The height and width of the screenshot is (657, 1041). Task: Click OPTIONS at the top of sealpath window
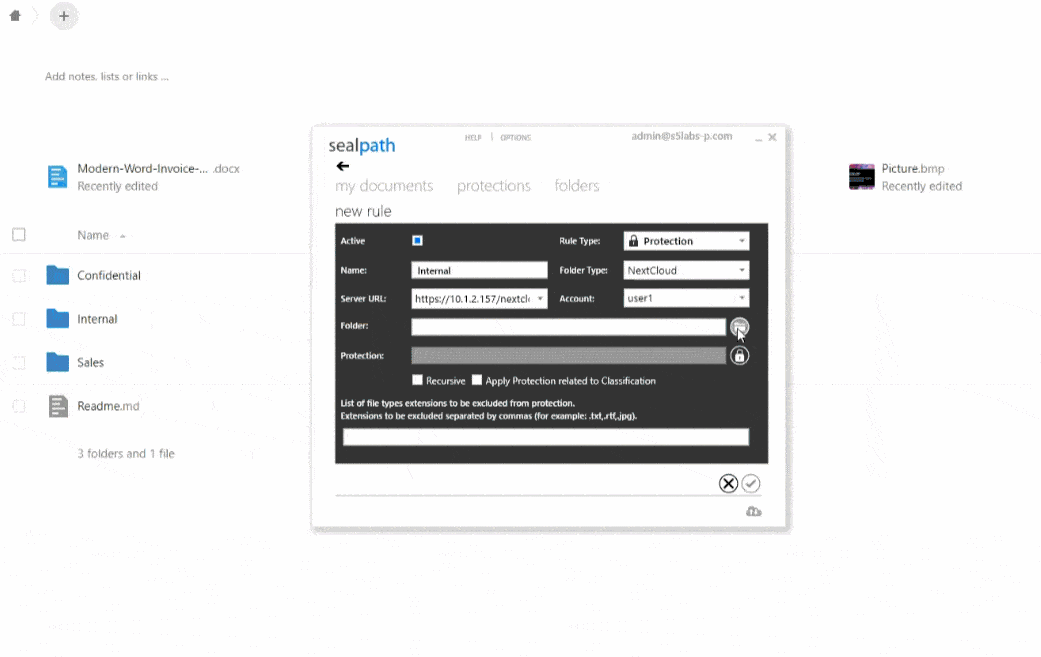click(x=515, y=137)
